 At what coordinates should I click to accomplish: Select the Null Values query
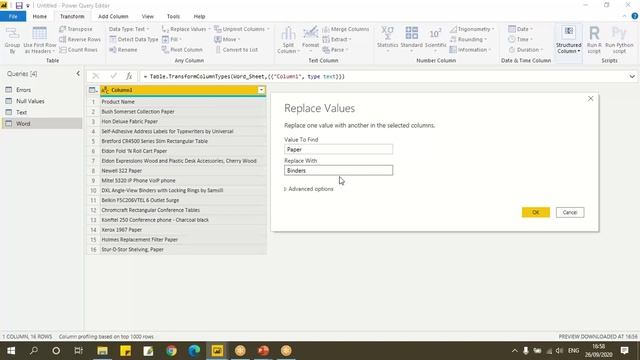(x=42, y=101)
